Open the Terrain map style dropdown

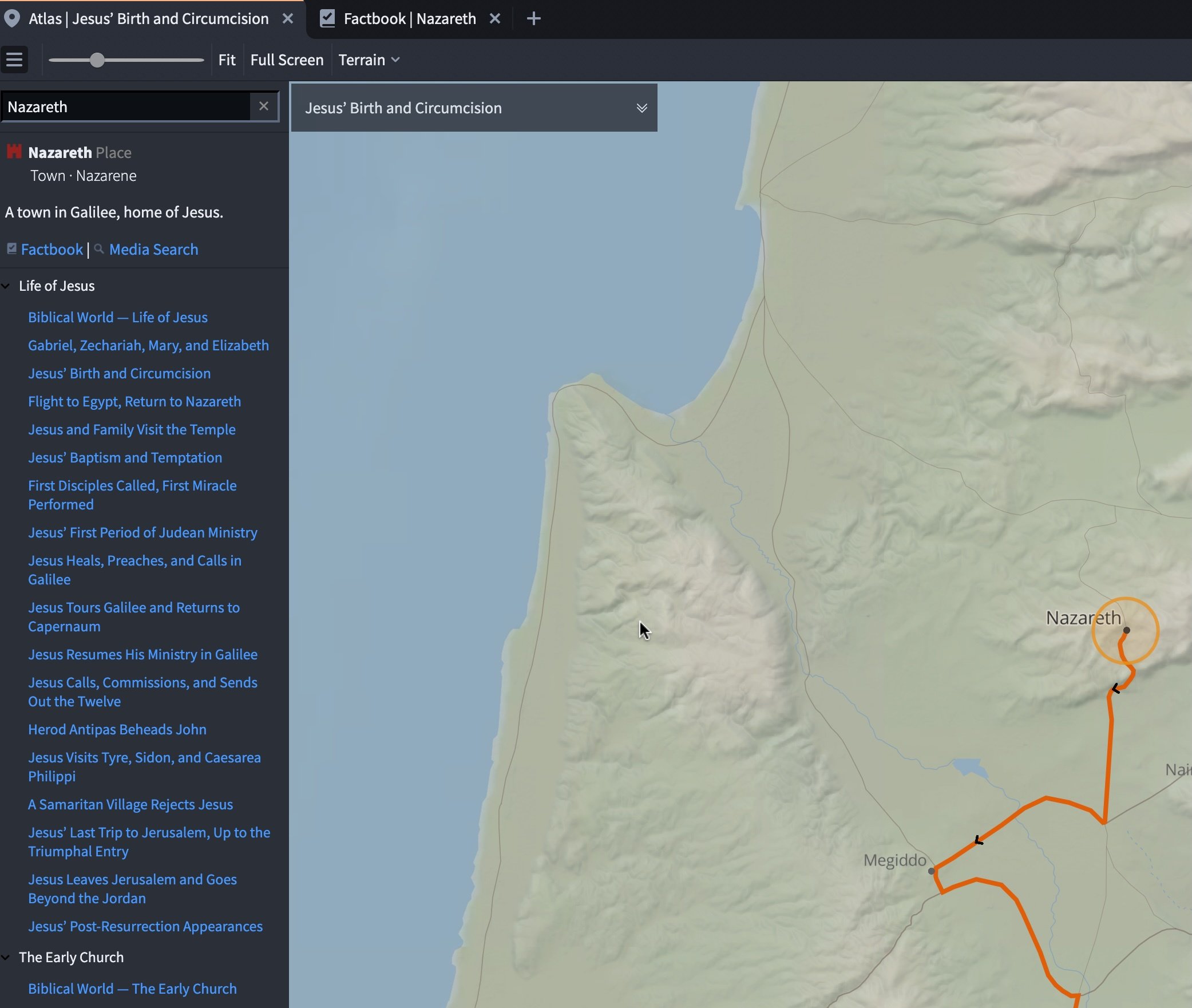click(x=369, y=60)
